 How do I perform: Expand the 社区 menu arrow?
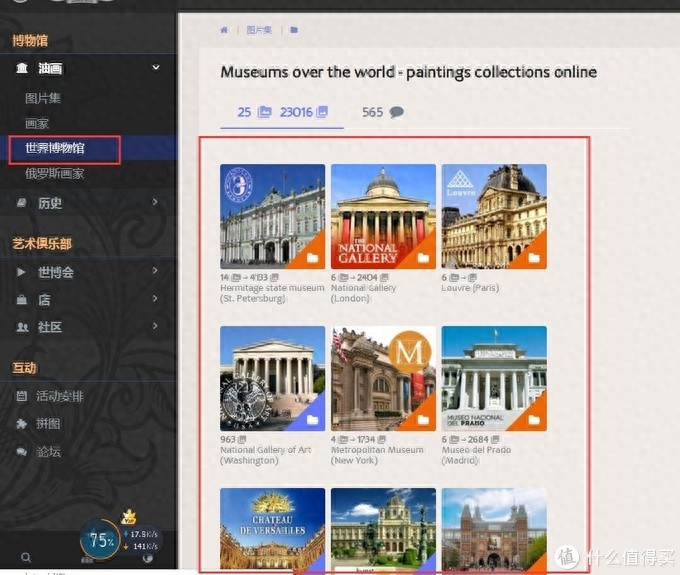[x=155, y=326]
